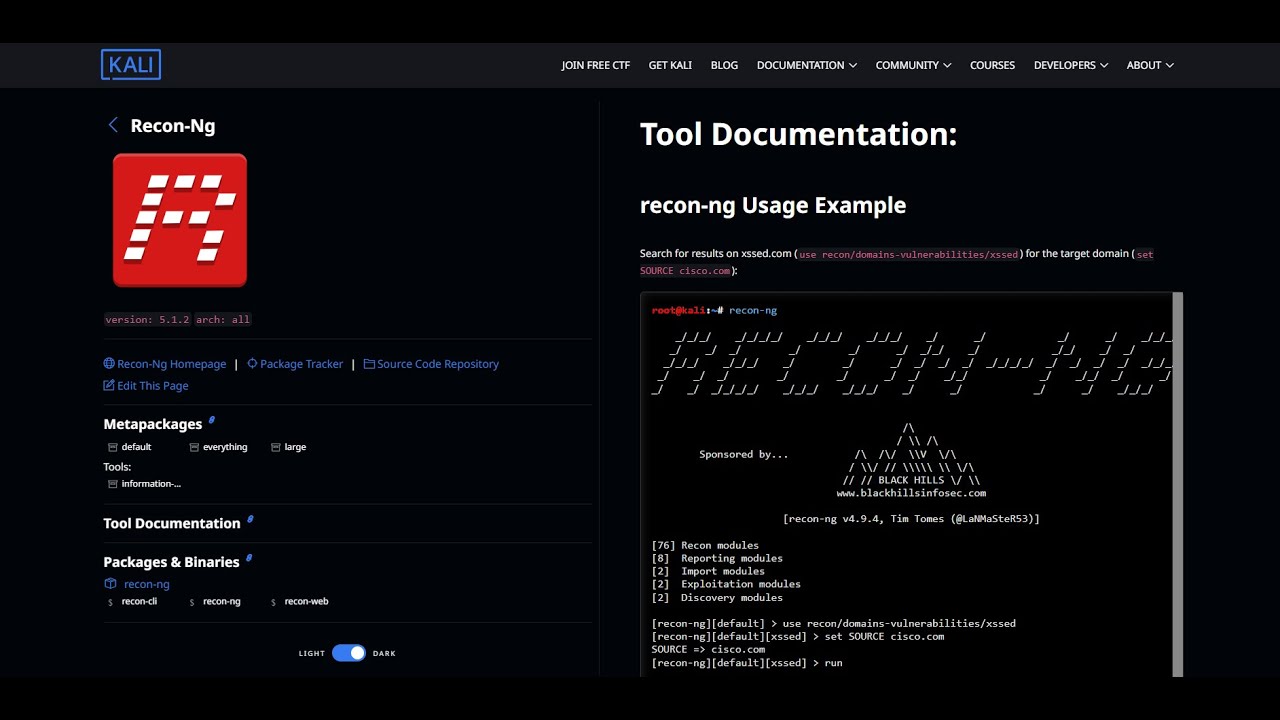This screenshot has height=720, width=1280.
Task: Open the Blog nav item
Action: (x=724, y=65)
